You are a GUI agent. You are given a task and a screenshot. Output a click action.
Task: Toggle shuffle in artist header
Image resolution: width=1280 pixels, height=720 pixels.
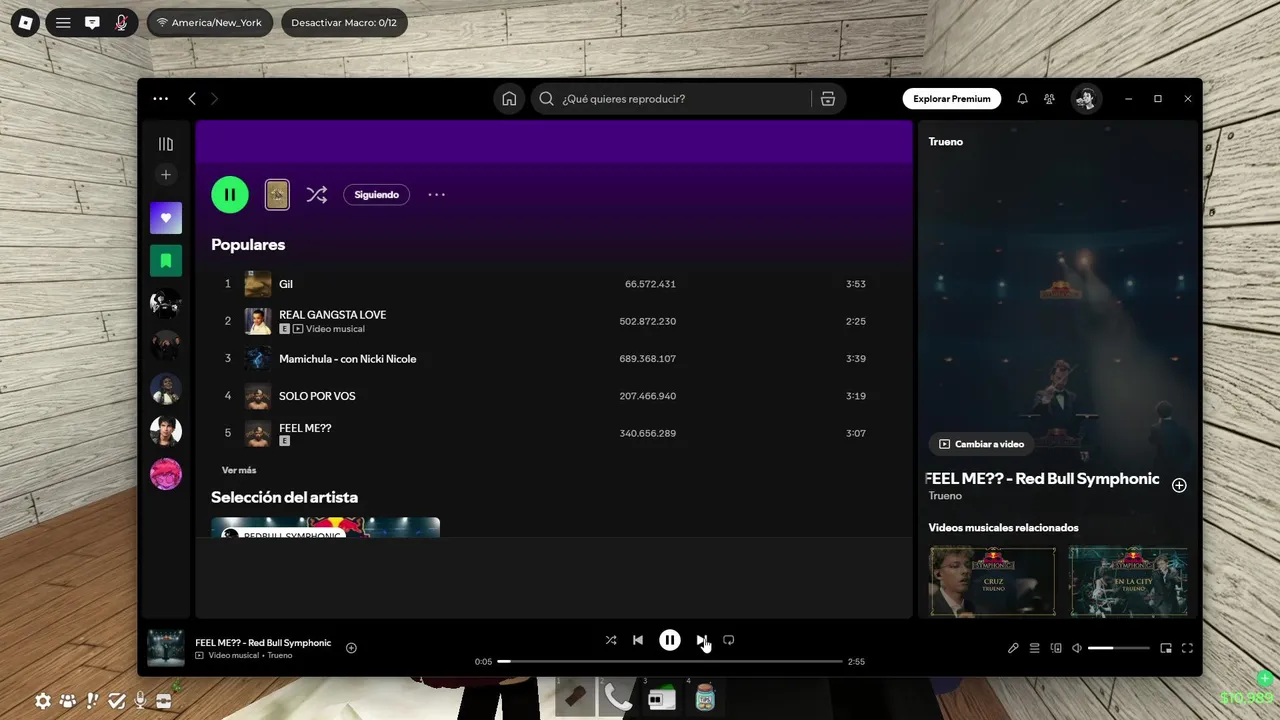(x=317, y=195)
